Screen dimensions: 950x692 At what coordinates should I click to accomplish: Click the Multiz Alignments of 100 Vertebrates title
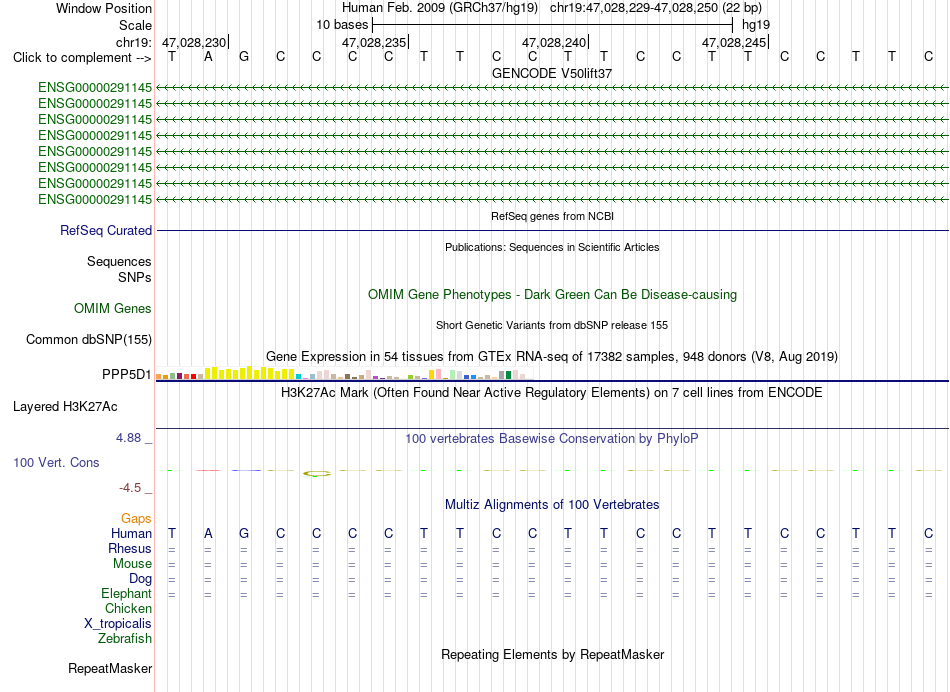pos(552,505)
